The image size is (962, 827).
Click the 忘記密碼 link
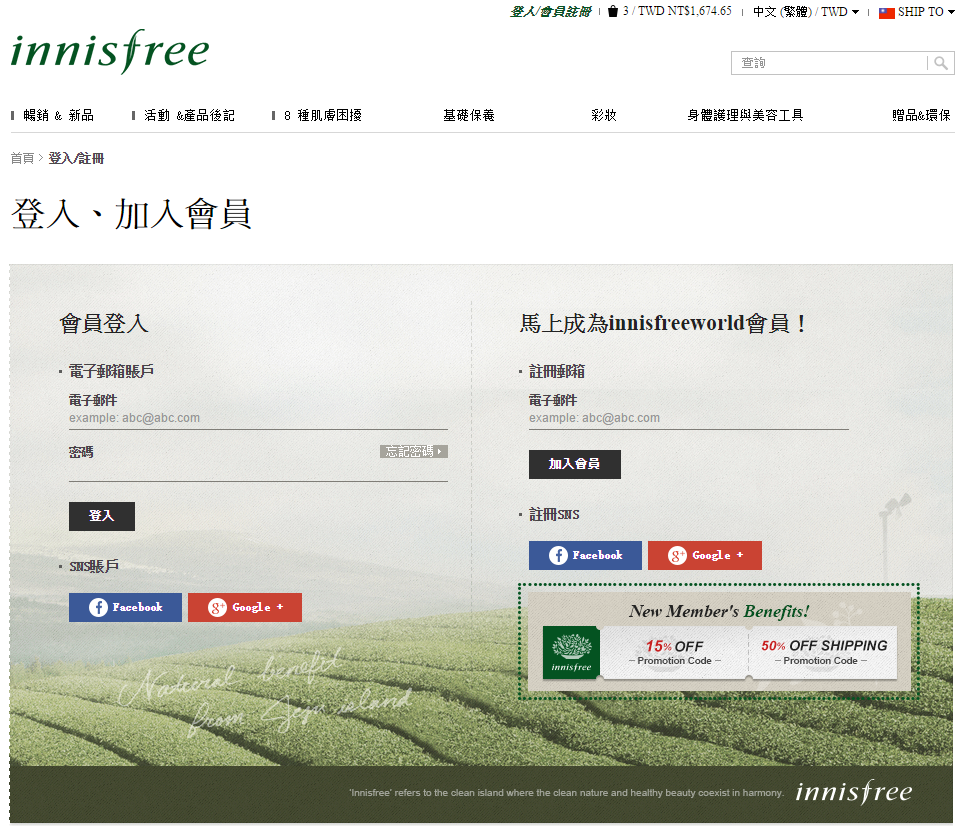click(414, 452)
